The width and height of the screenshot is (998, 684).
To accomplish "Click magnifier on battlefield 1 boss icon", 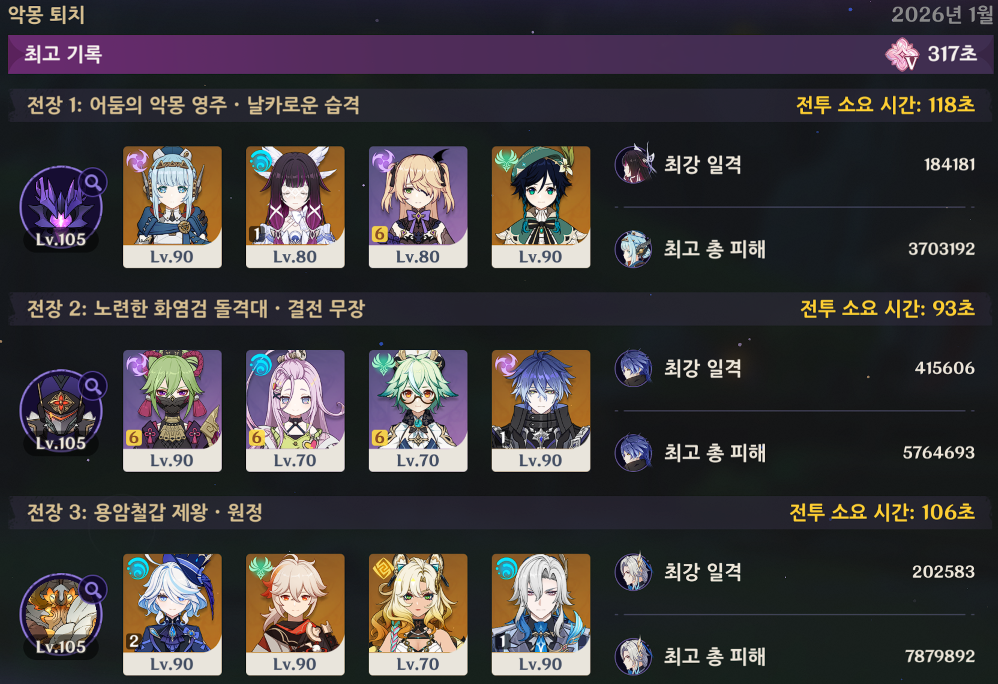I will tap(94, 183).
